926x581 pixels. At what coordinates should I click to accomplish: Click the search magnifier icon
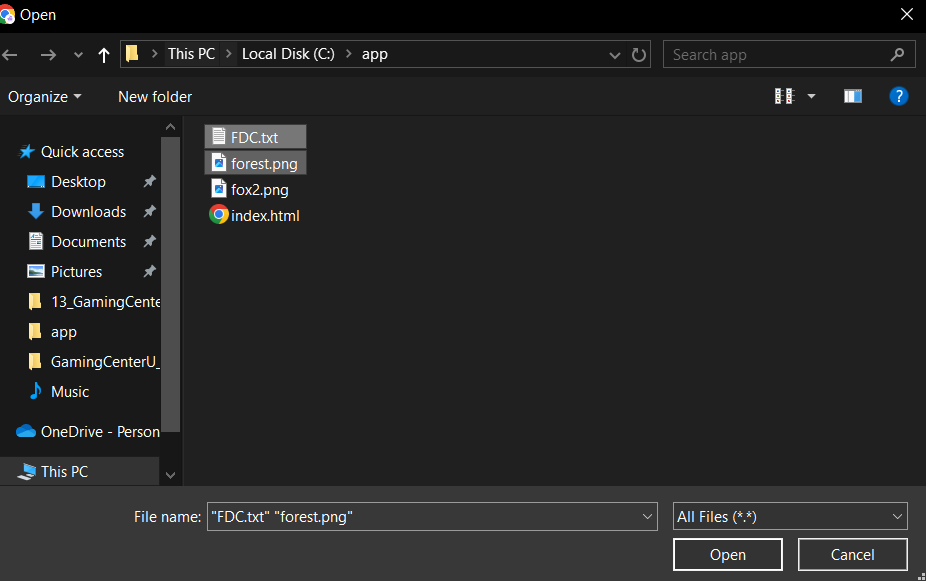[x=897, y=55]
